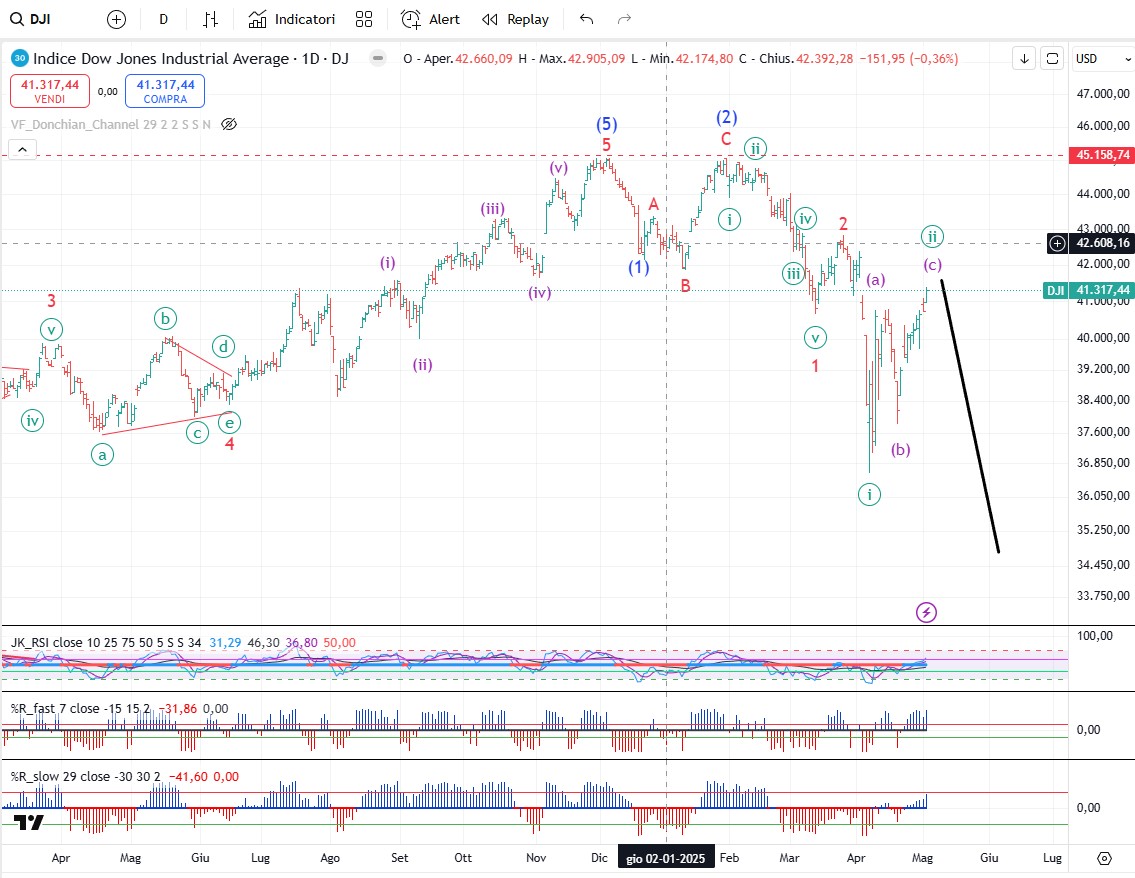Undo last chart action
The height and width of the screenshot is (878, 1135).
[x=586, y=20]
